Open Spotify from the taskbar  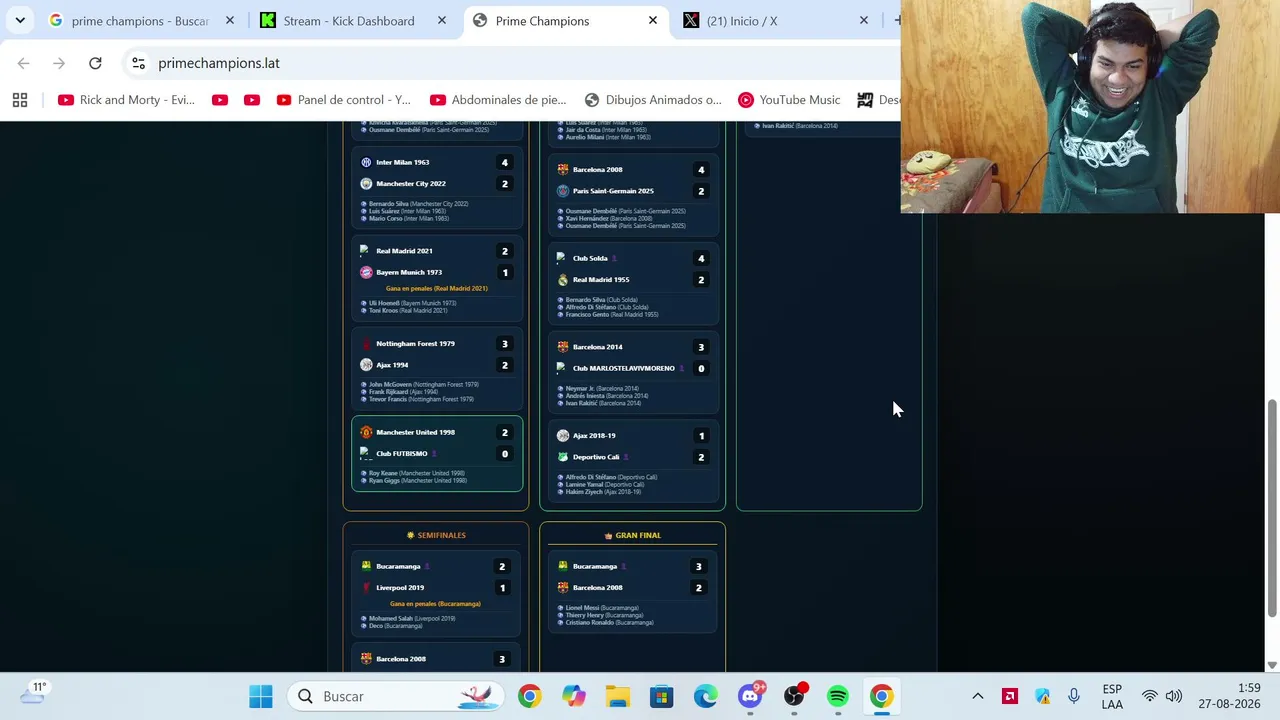pos(838,696)
